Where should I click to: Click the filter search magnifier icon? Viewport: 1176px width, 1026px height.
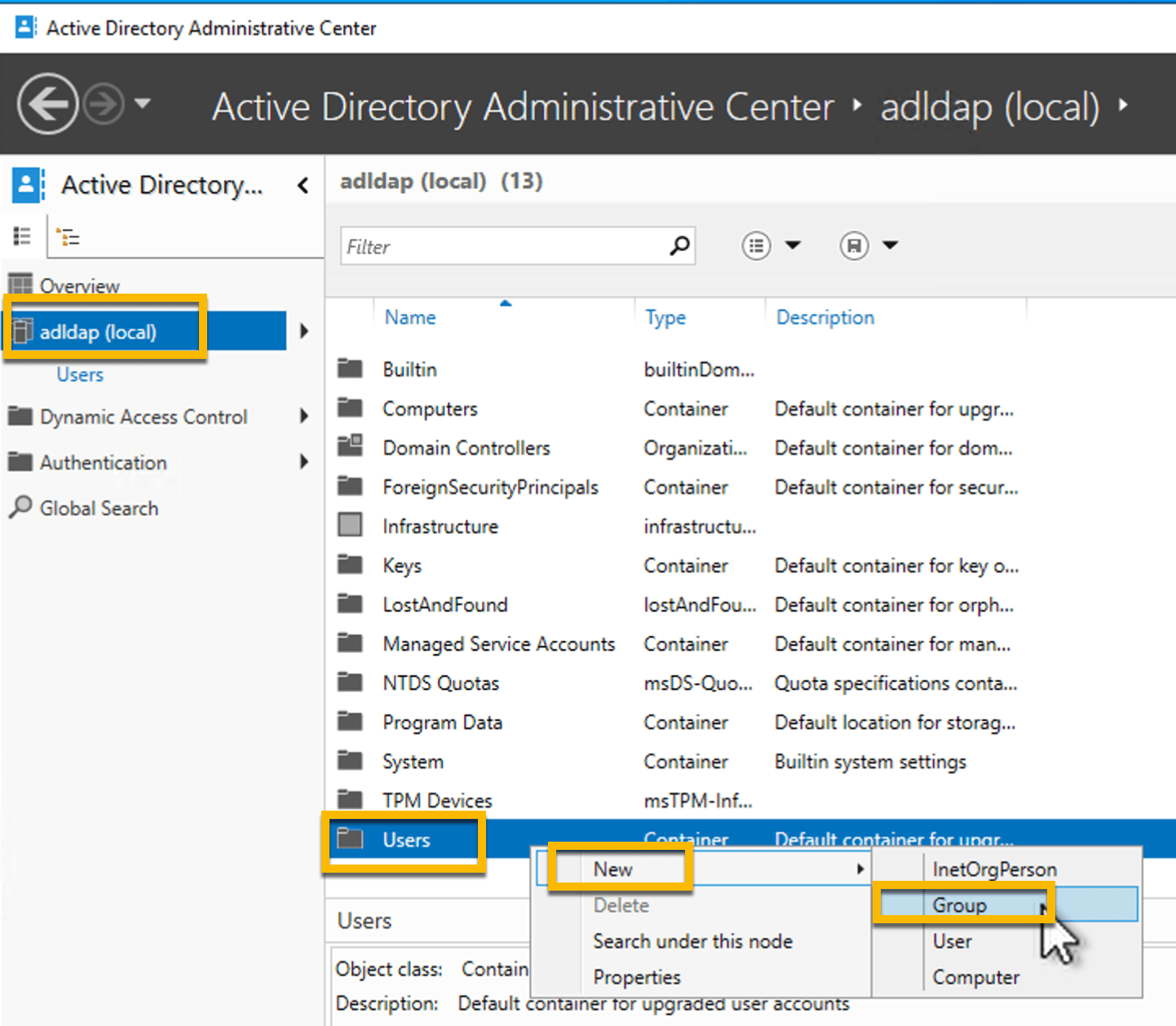click(679, 245)
